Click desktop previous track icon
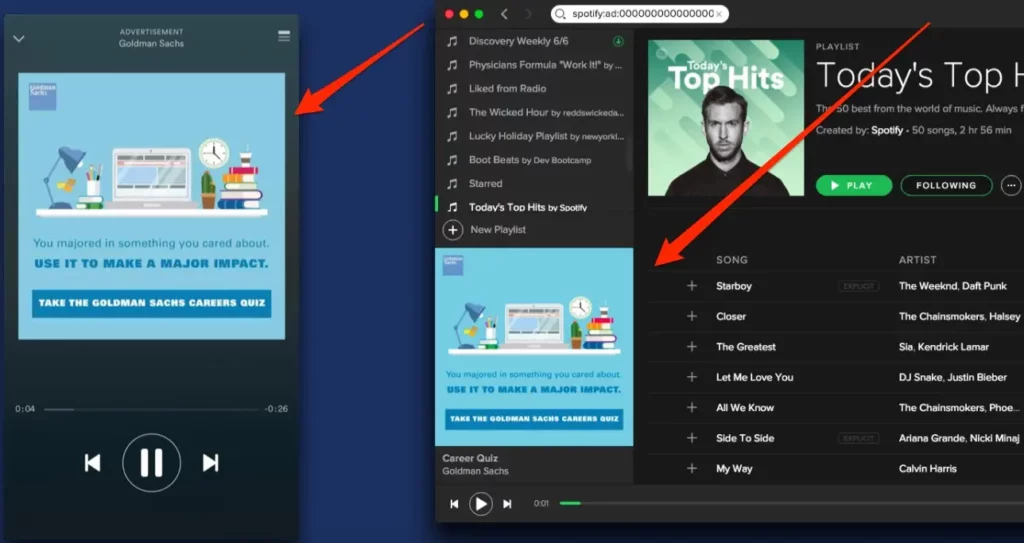 (454, 504)
